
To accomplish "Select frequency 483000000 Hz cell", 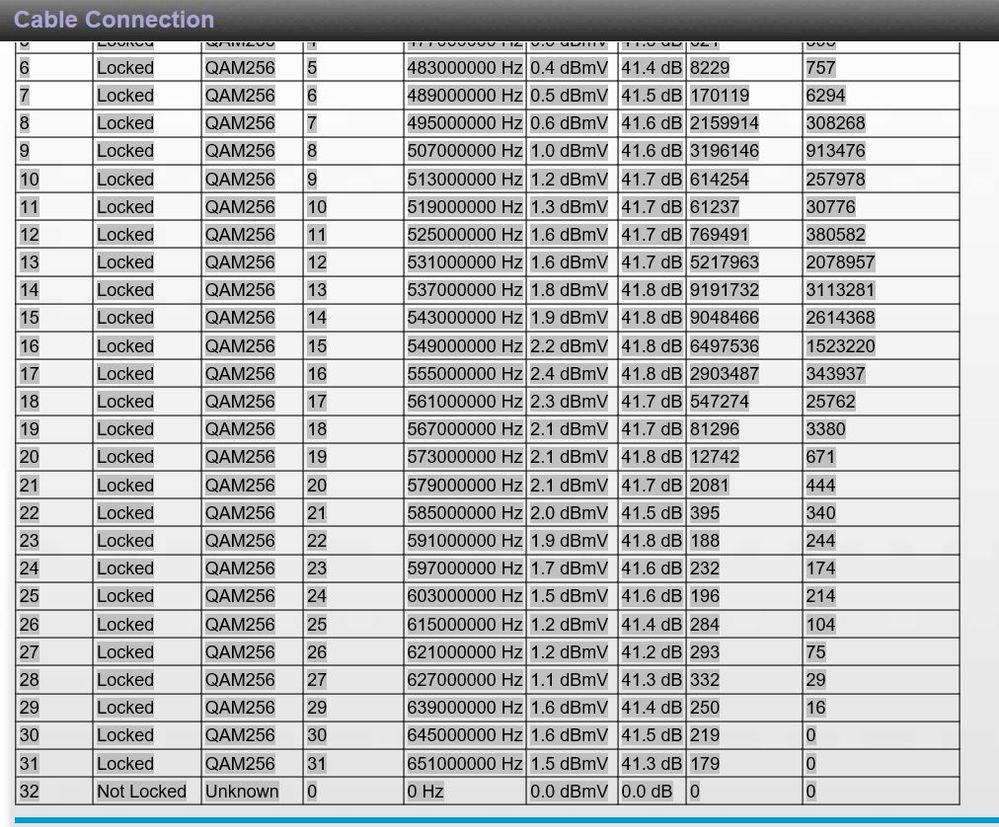I will click(465, 68).
